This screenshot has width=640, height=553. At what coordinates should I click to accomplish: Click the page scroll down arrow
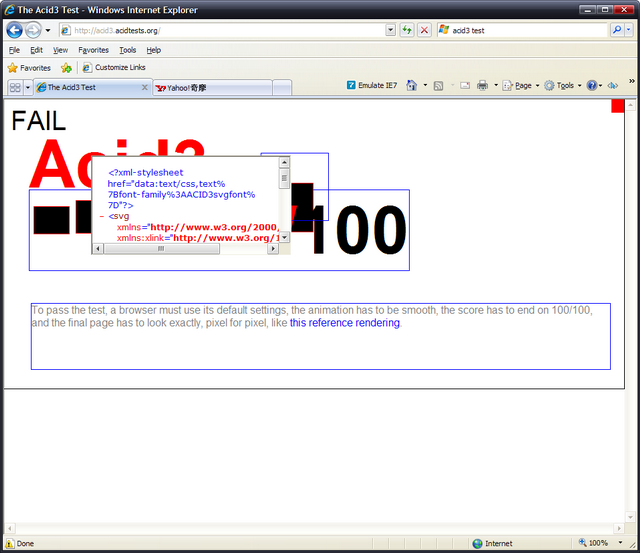tap(630, 517)
